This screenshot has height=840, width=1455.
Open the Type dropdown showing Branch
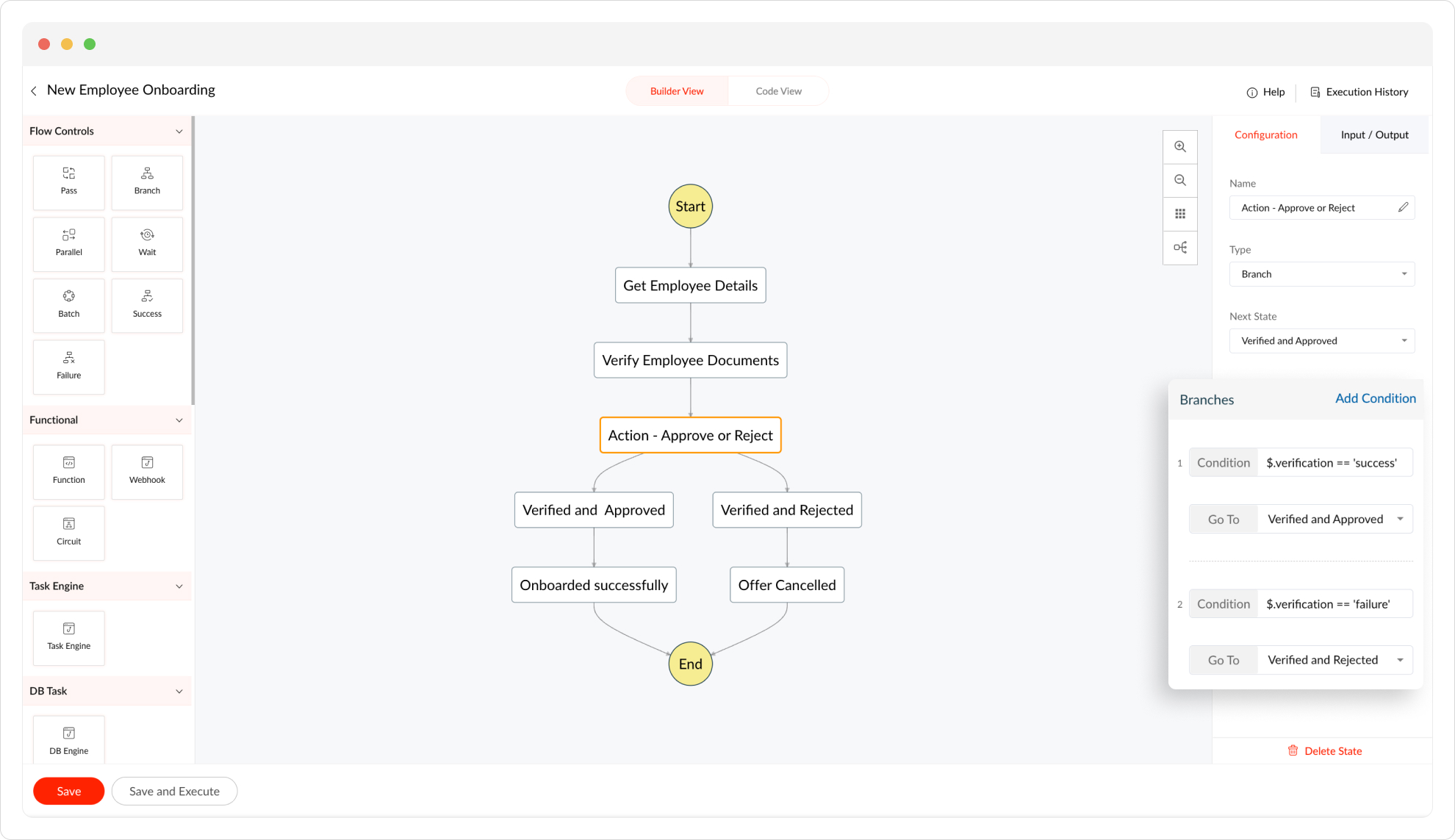(1321, 274)
